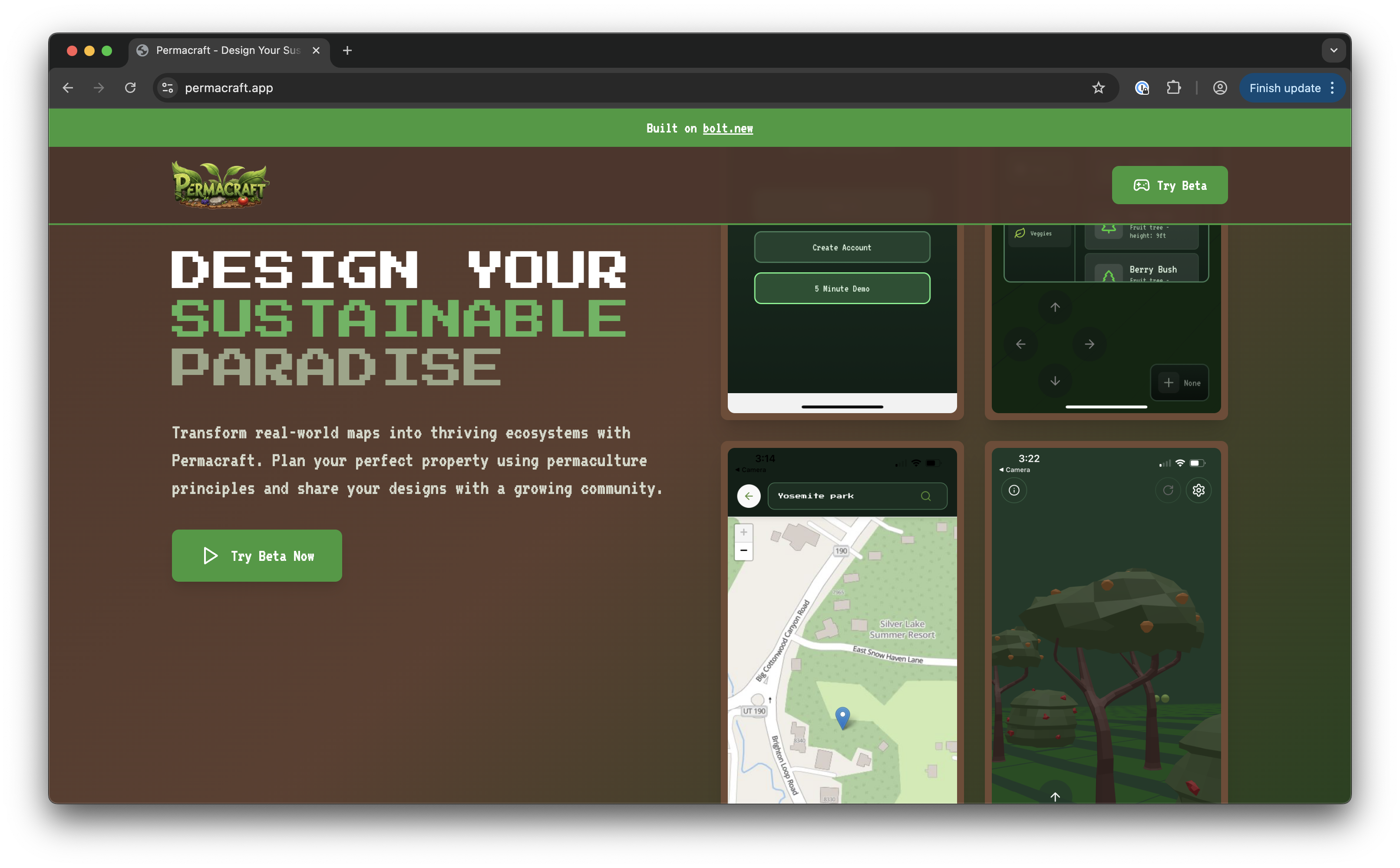Click the site information icon in the address bar
Image resolution: width=1400 pixels, height=868 pixels.
[x=168, y=88]
